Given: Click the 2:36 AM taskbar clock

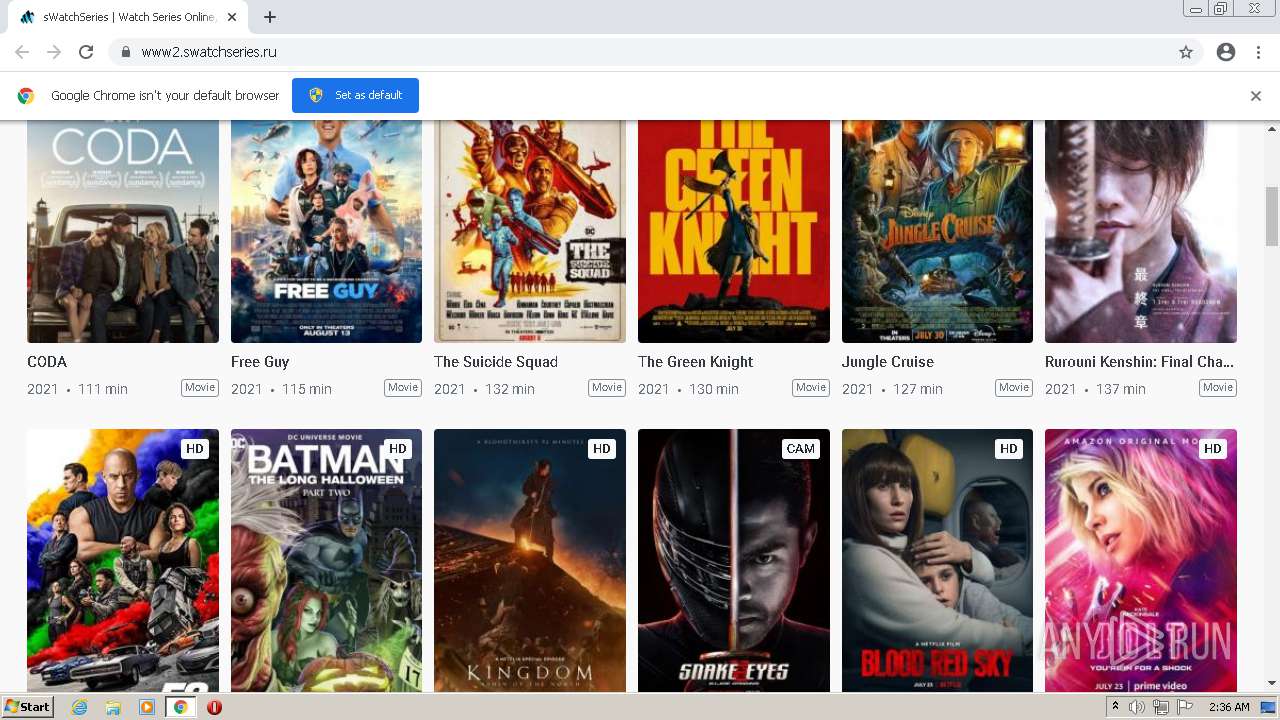Looking at the screenshot, I should tap(1228, 707).
